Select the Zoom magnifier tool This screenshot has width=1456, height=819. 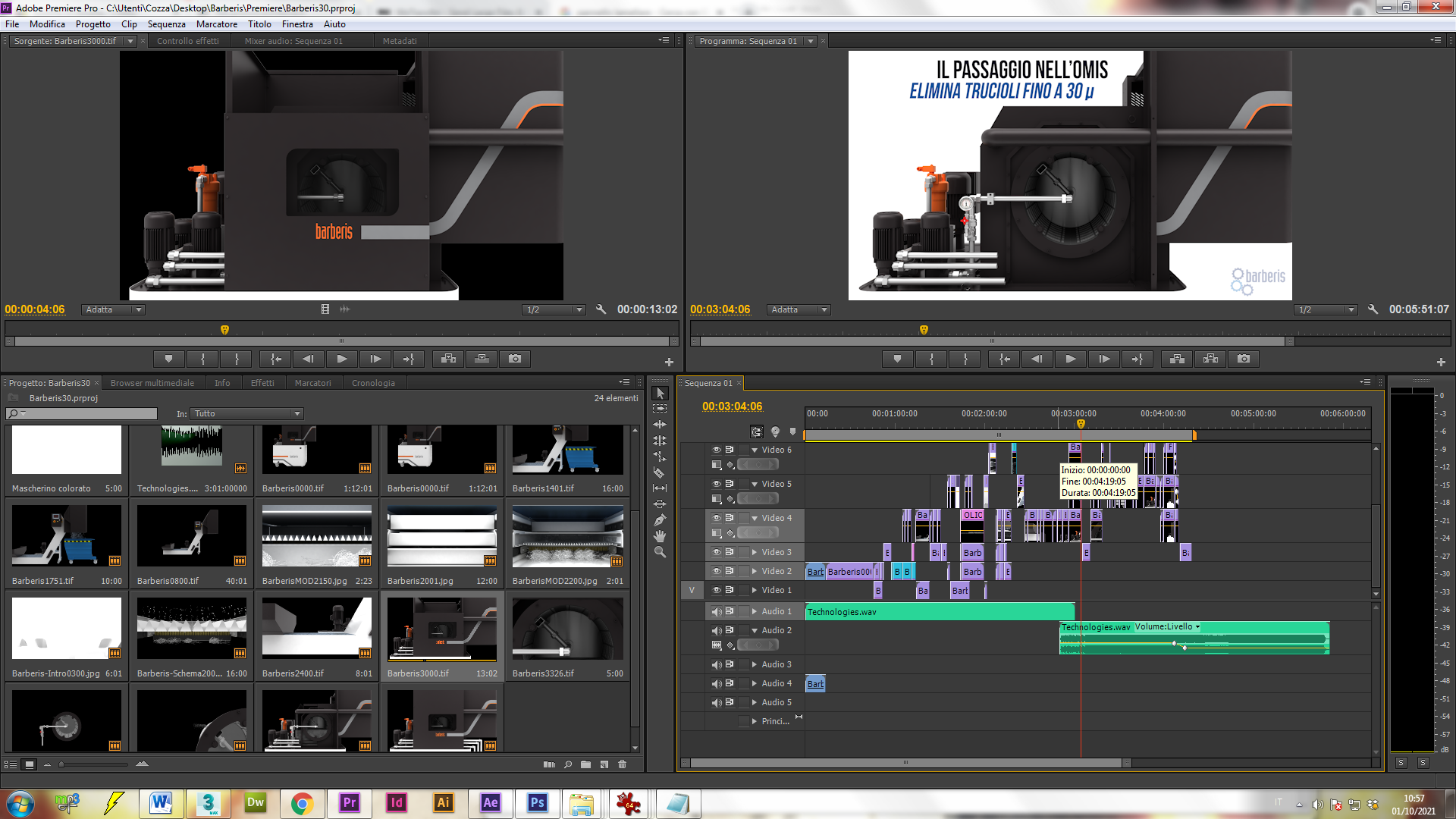[x=660, y=552]
